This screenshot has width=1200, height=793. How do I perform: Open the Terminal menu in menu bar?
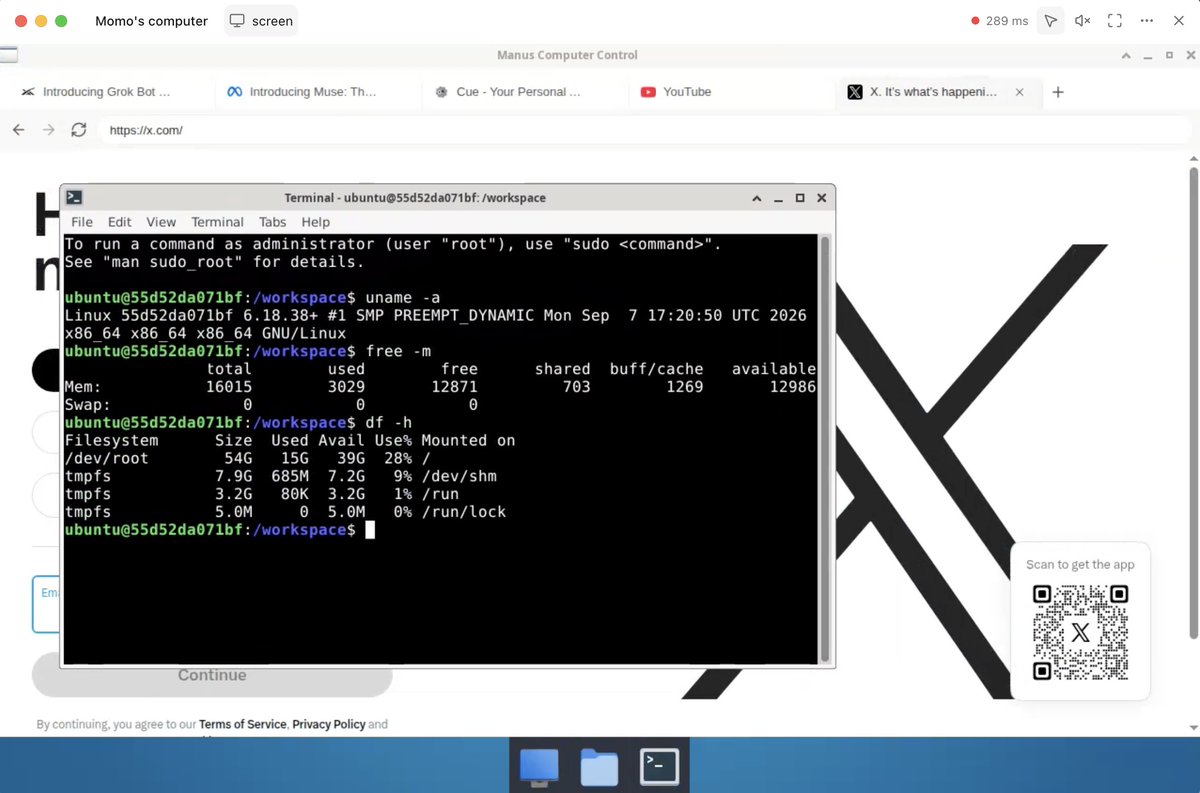(218, 222)
